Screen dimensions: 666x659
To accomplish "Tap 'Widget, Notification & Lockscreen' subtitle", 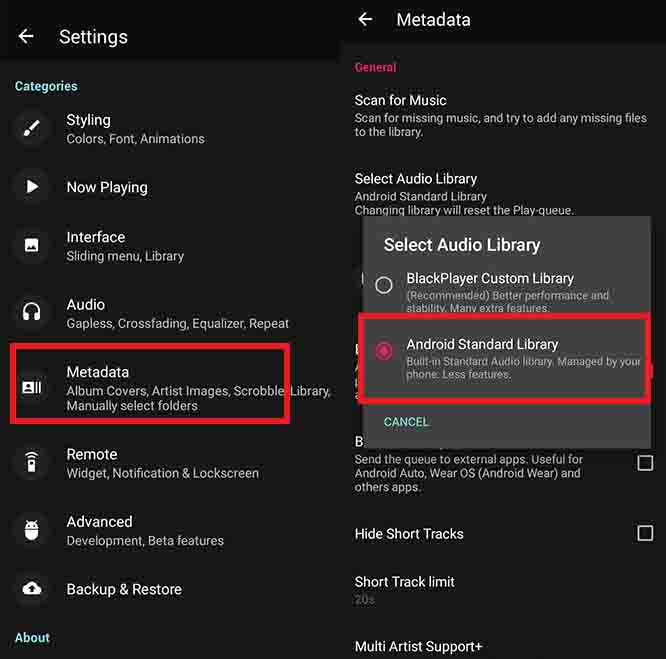I will click(163, 473).
